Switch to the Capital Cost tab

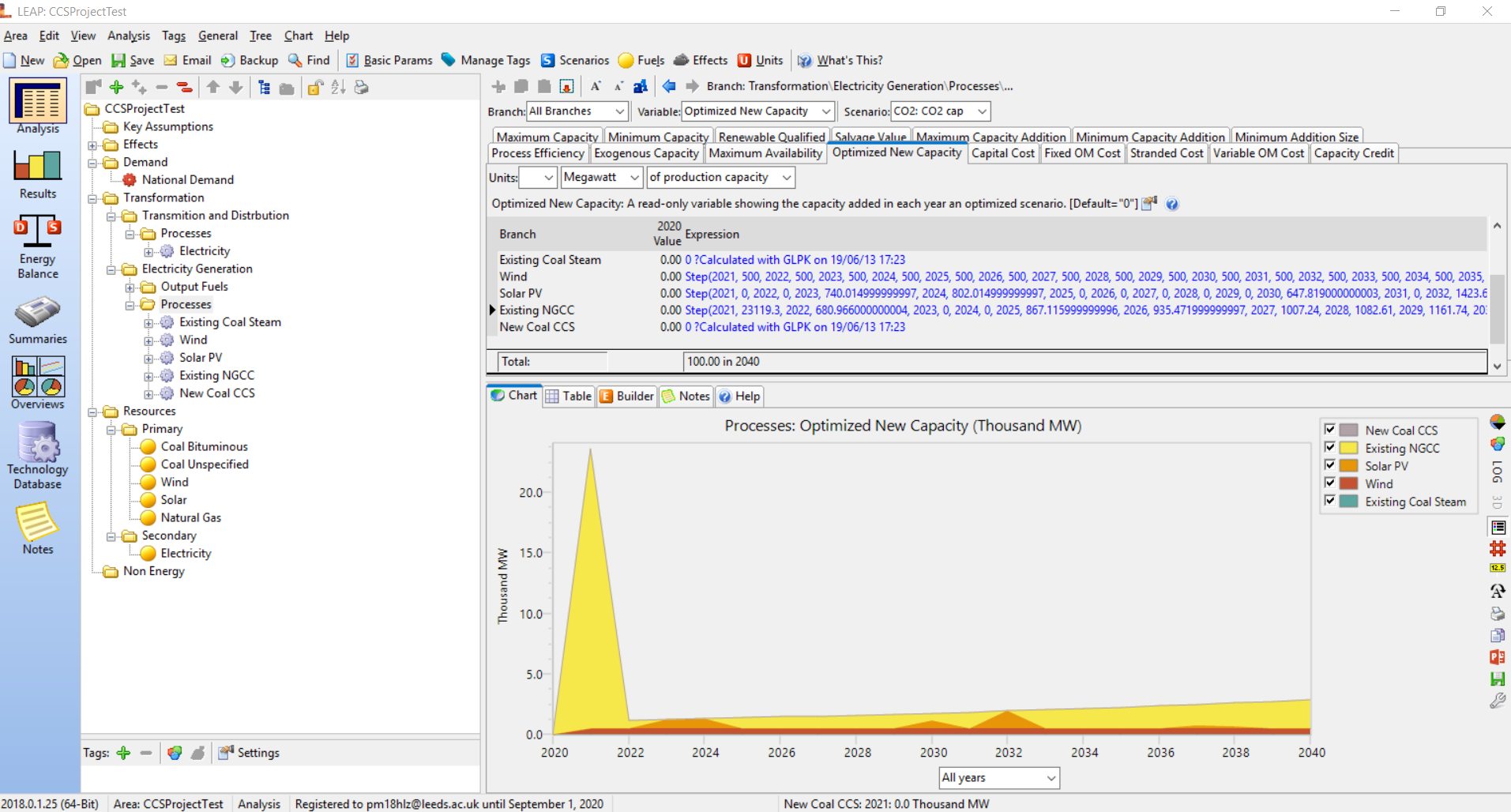tap(1002, 153)
